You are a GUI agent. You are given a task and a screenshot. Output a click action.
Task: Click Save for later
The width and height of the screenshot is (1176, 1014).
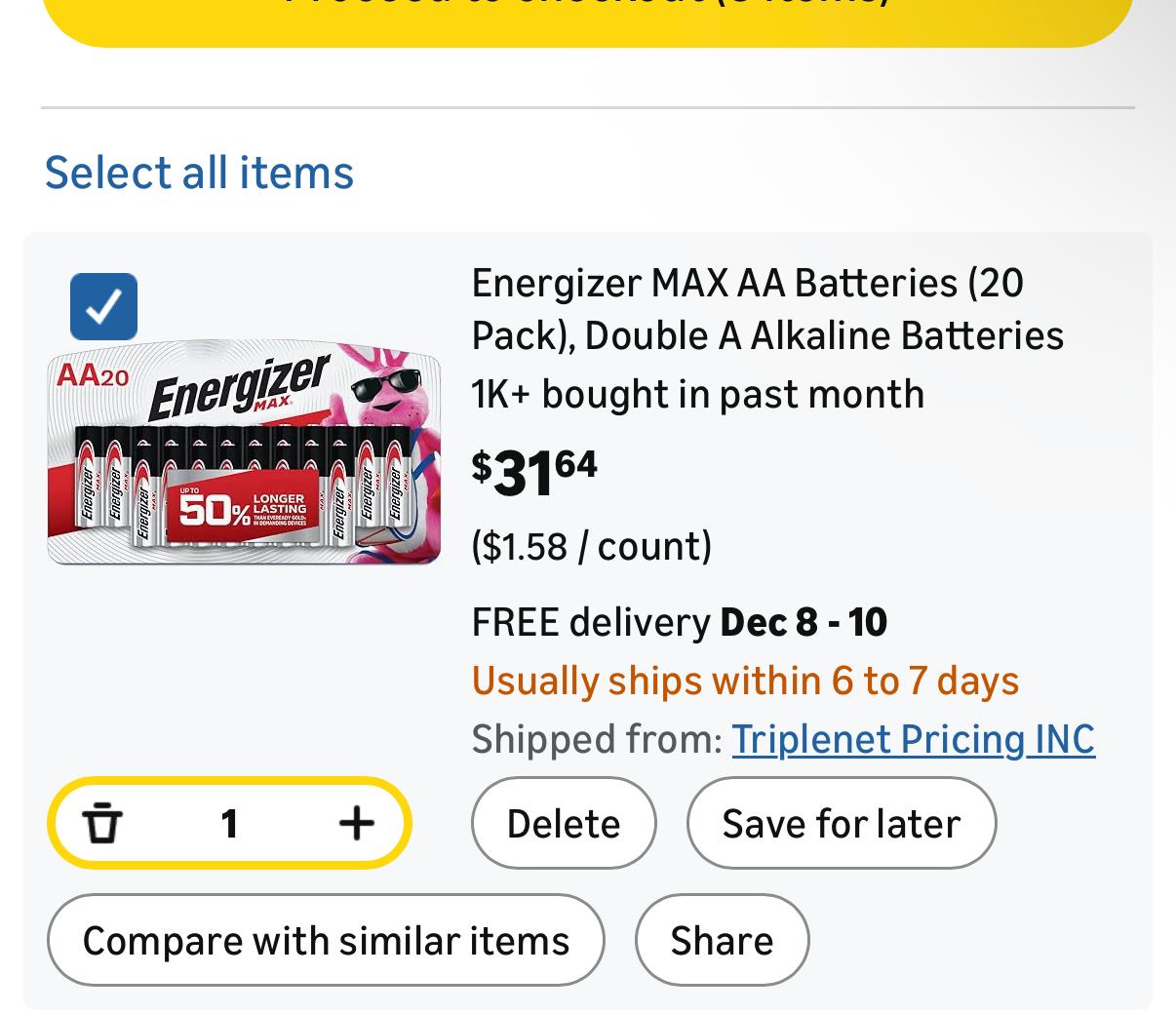point(841,824)
